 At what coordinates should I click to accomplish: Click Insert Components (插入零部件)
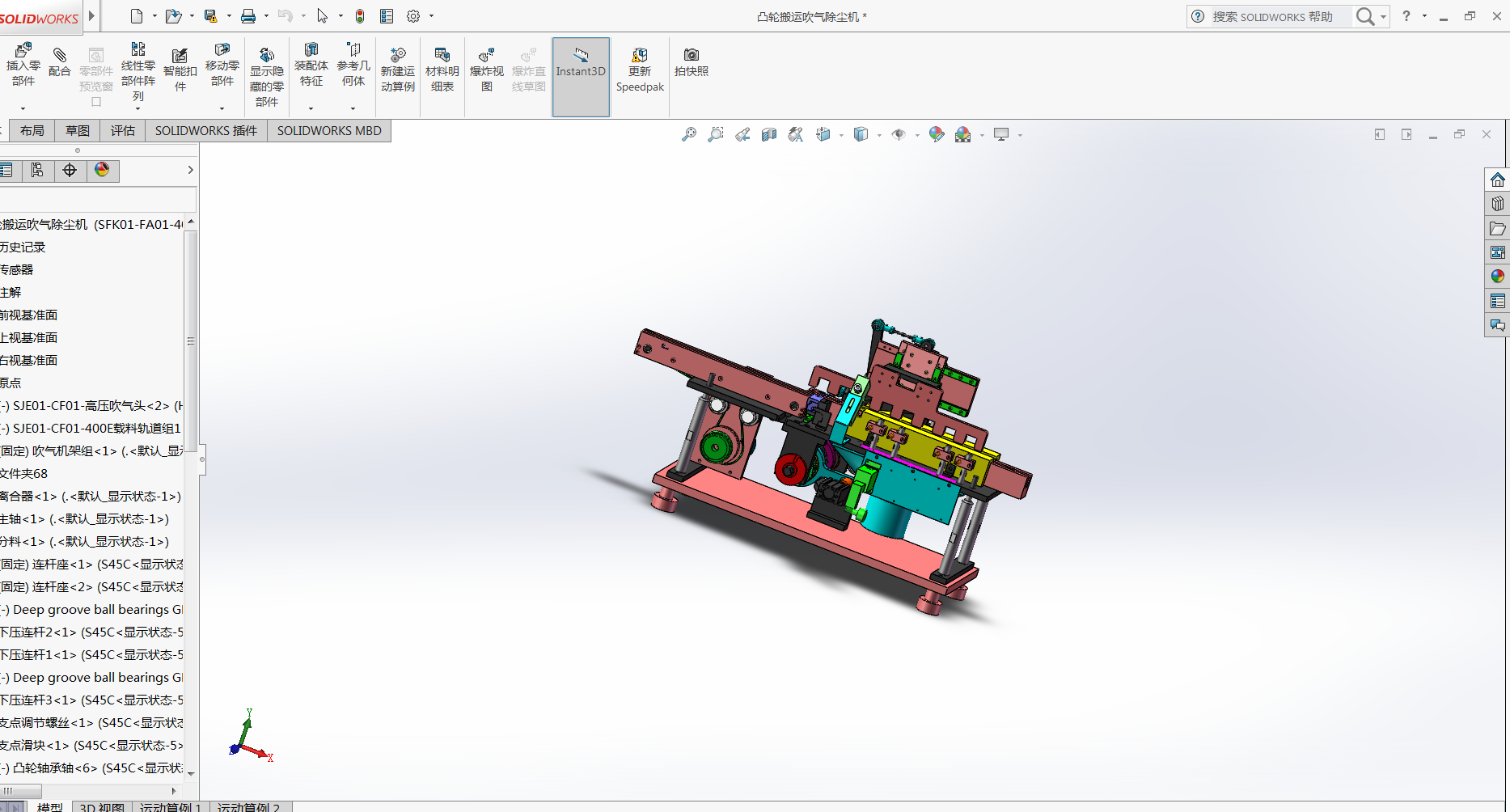[23, 65]
